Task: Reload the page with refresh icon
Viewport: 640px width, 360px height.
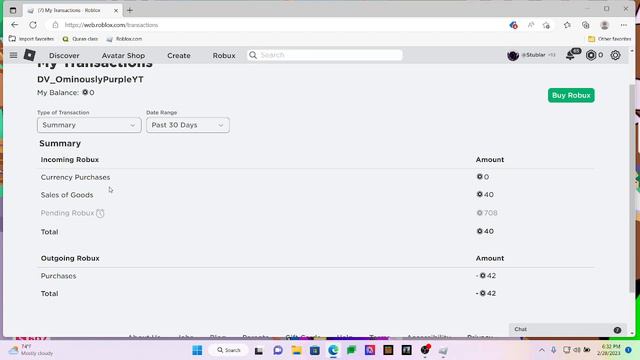Action: (x=33, y=25)
